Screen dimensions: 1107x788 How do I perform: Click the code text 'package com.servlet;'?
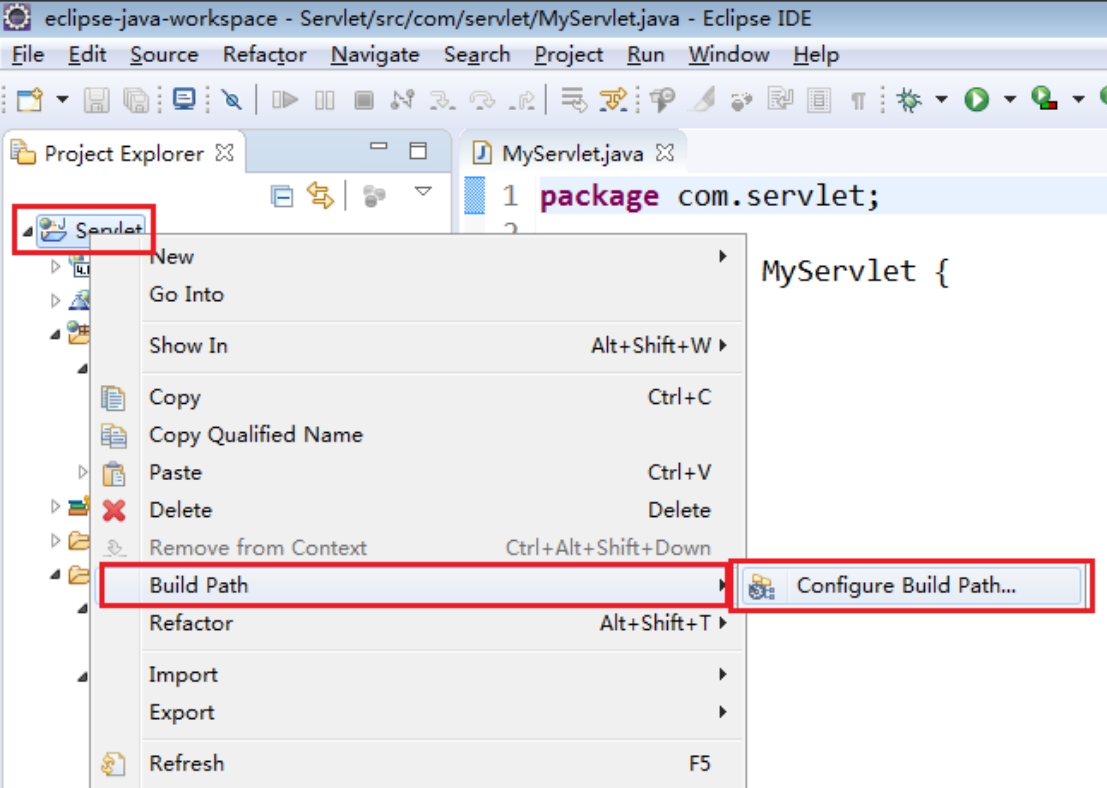710,196
